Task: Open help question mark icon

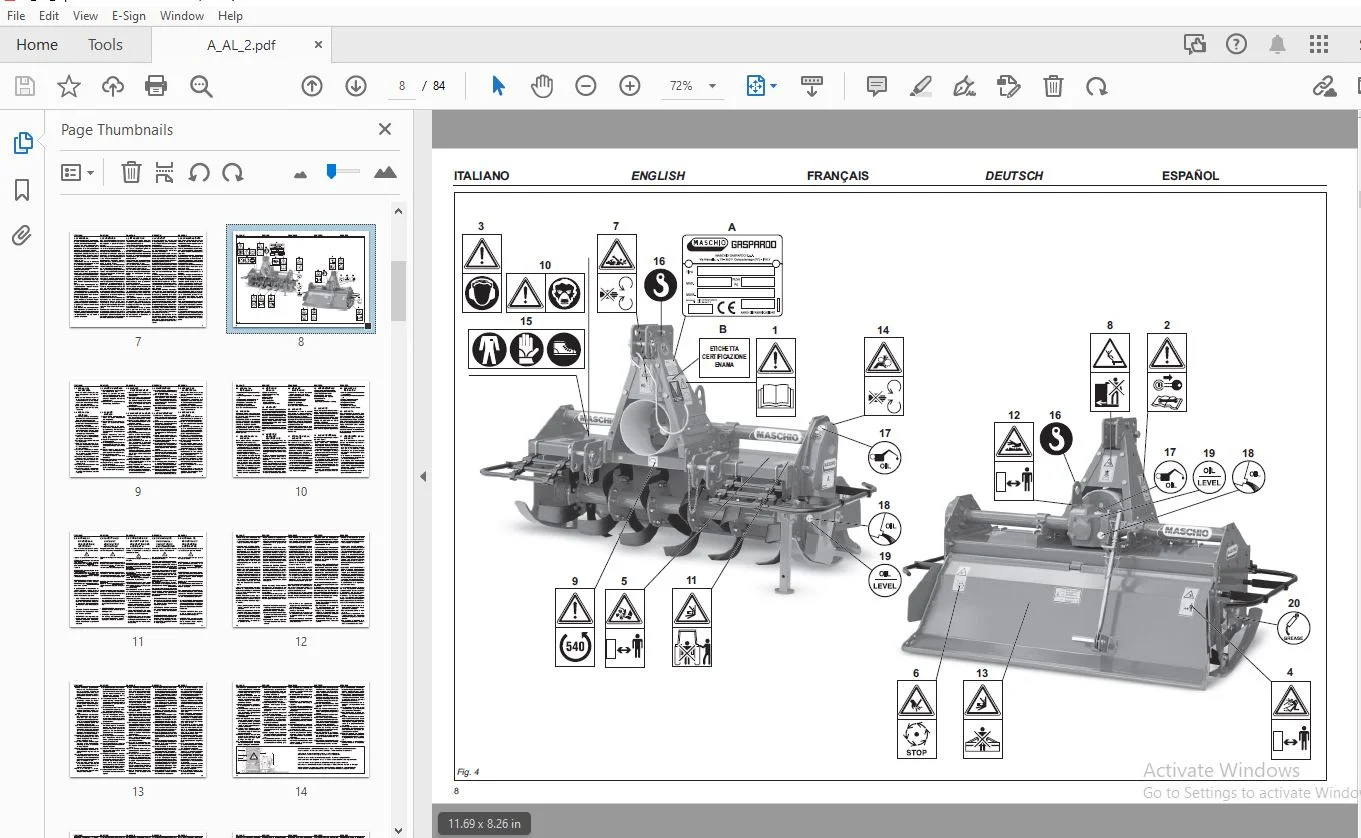Action: pos(1236,44)
